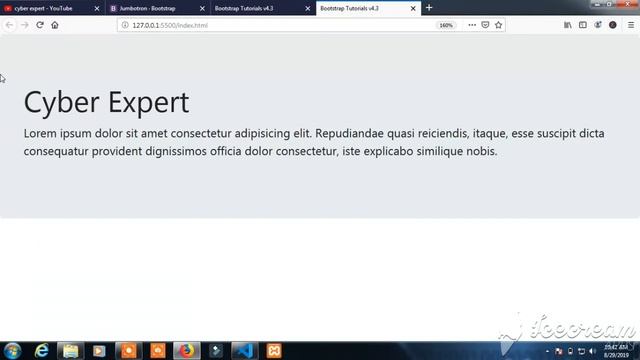
Task: Reload the current page
Action: [40, 25]
